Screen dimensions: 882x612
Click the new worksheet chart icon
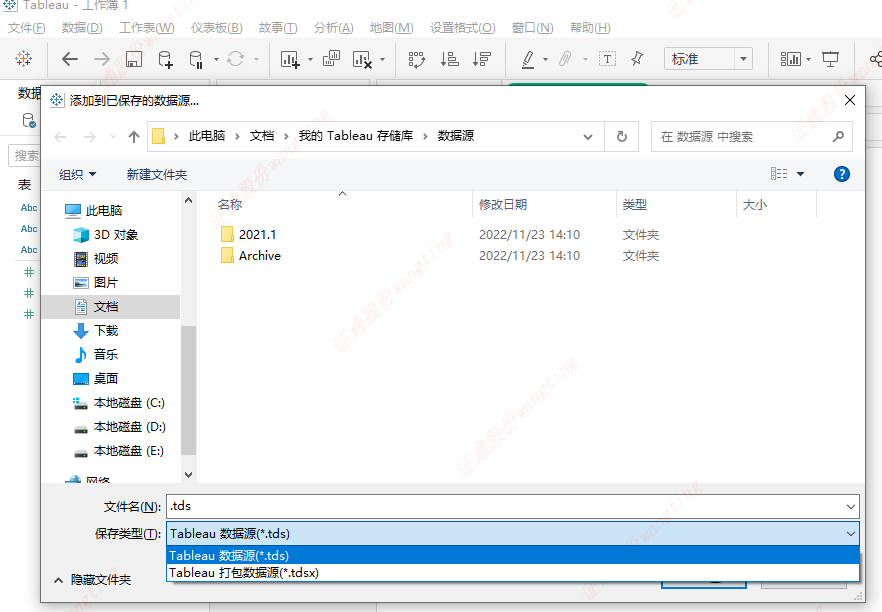click(290, 59)
